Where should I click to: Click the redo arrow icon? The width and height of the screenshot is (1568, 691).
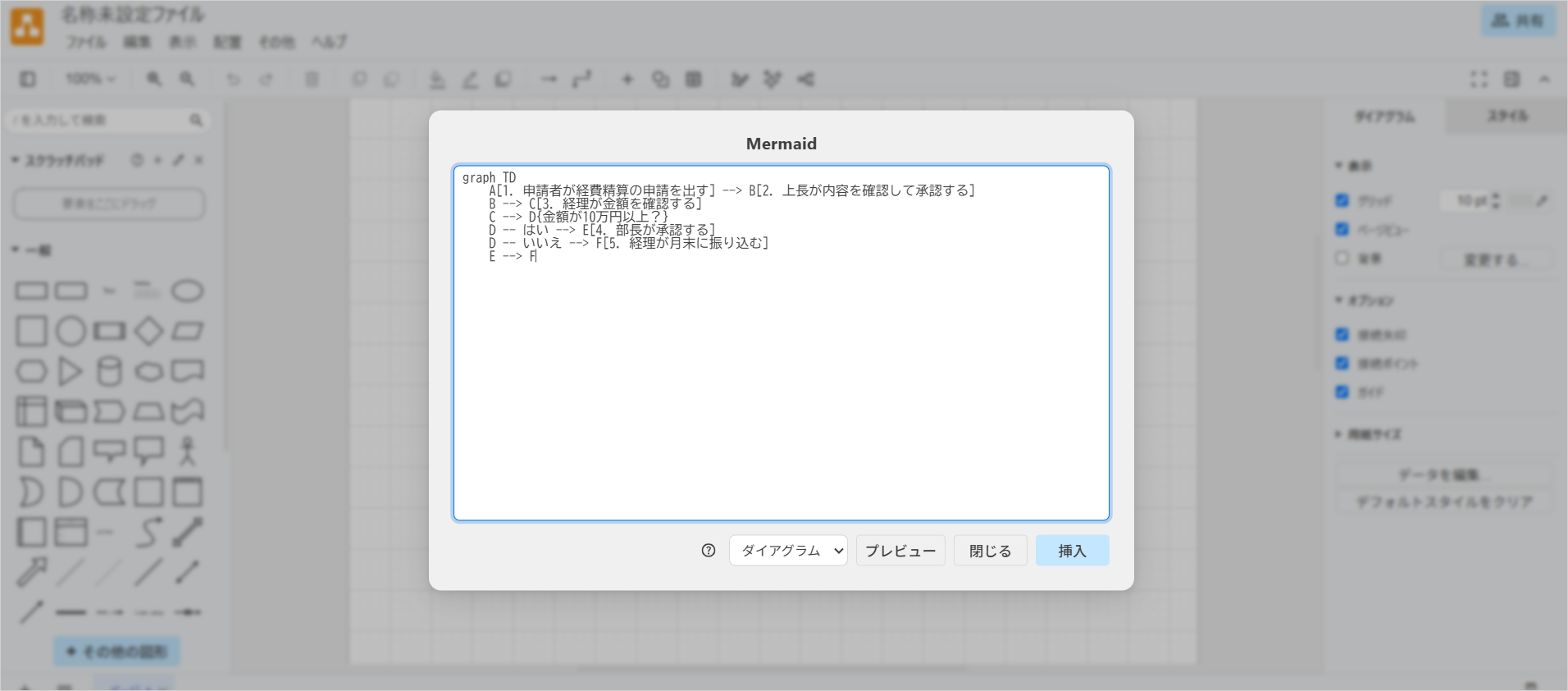tap(267, 80)
